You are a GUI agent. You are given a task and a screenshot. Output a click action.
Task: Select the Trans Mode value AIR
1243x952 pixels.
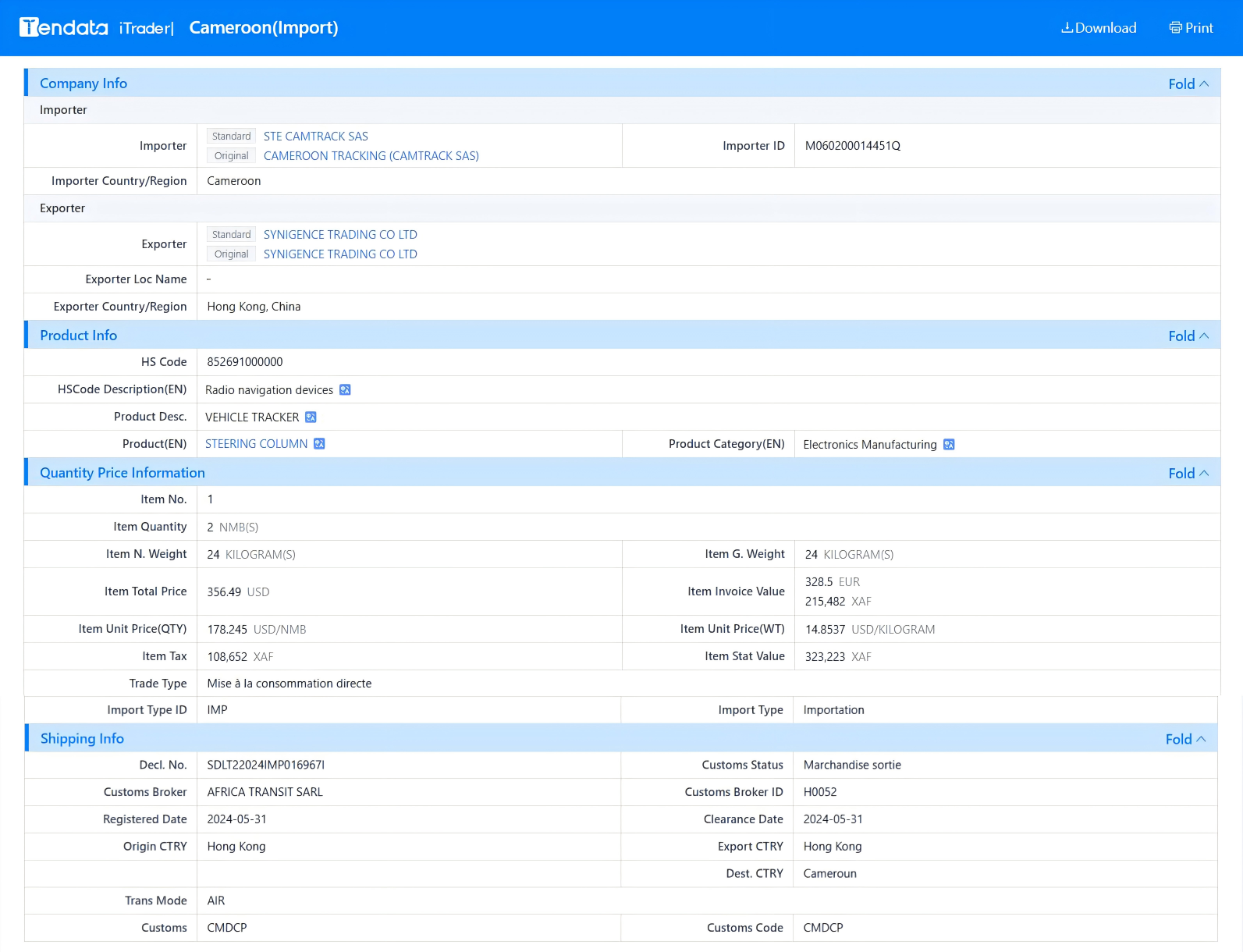pyautogui.click(x=216, y=900)
